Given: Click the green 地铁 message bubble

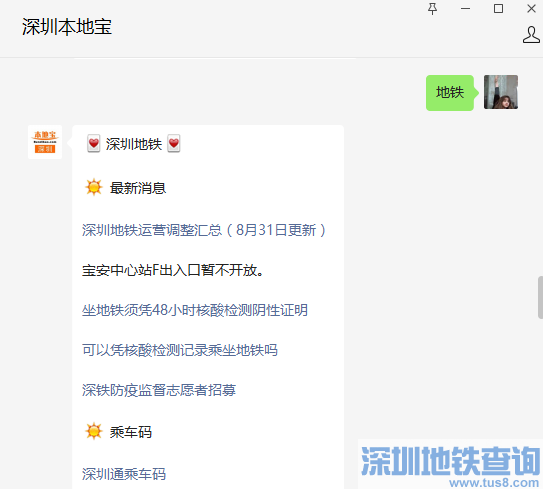Looking at the screenshot, I should [450, 92].
